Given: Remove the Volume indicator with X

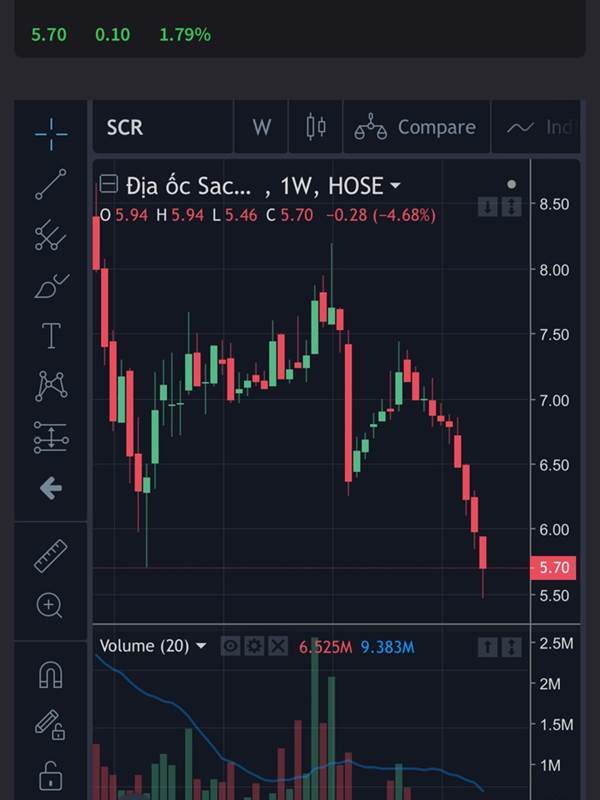Looking at the screenshot, I should pyautogui.click(x=278, y=646).
